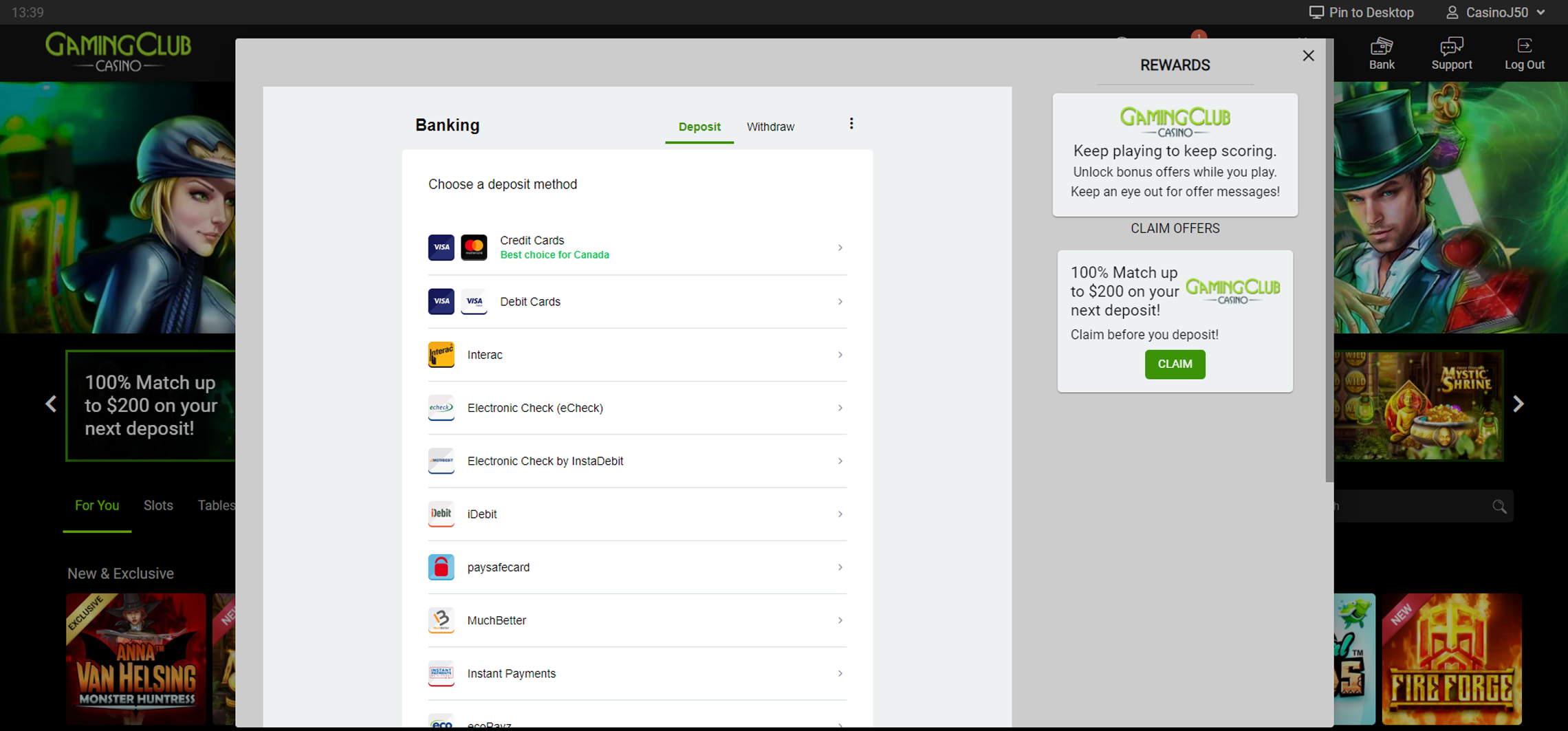Click the Instant Payments logo icon
Image resolution: width=1568 pixels, height=731 pixels.
(x=441, y=673)
